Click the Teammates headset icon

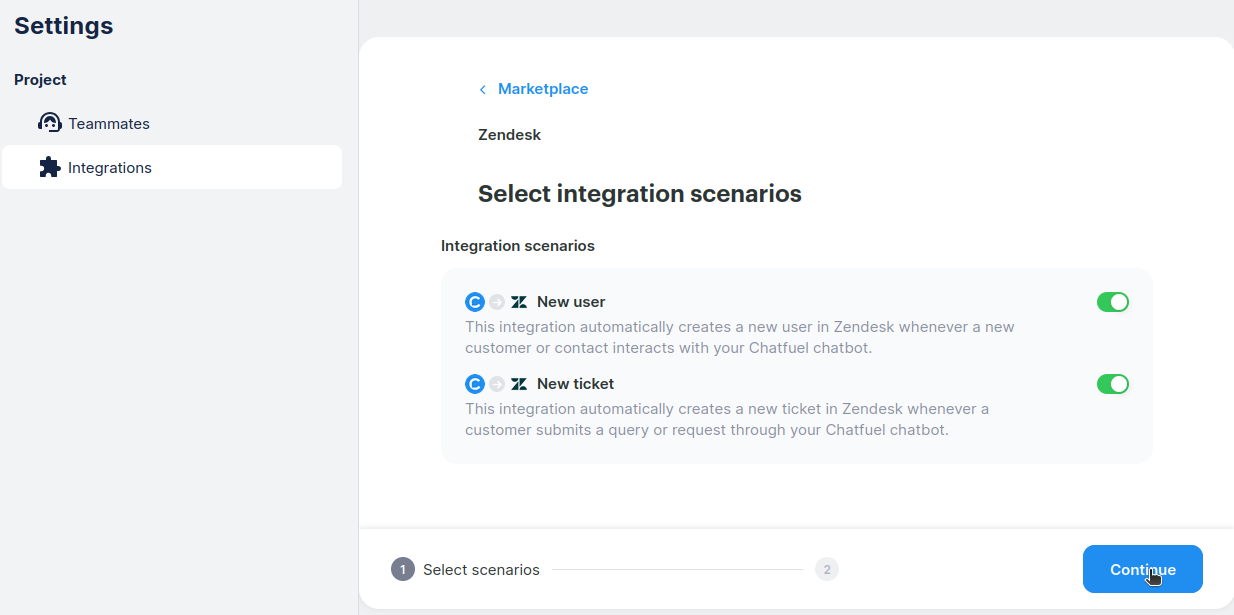[50, 123]
